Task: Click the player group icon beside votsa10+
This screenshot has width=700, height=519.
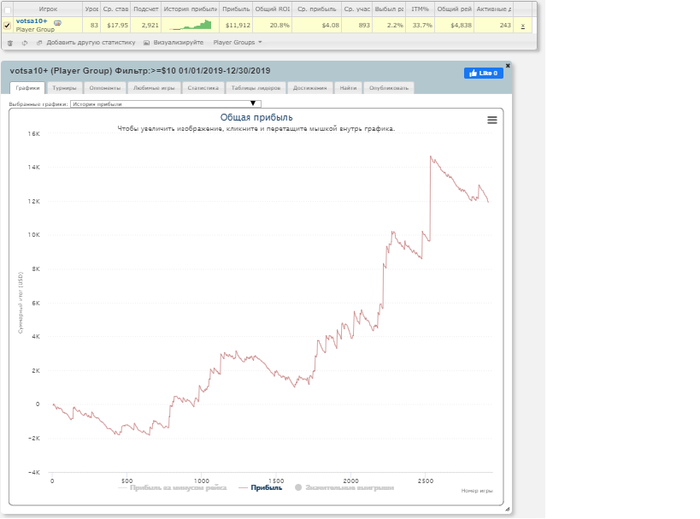Action: (x=58, y=22)
